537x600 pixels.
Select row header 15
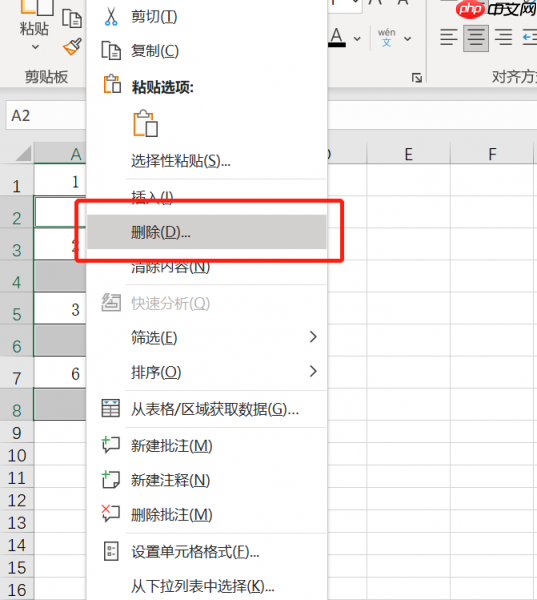click(x=17, y=566)
